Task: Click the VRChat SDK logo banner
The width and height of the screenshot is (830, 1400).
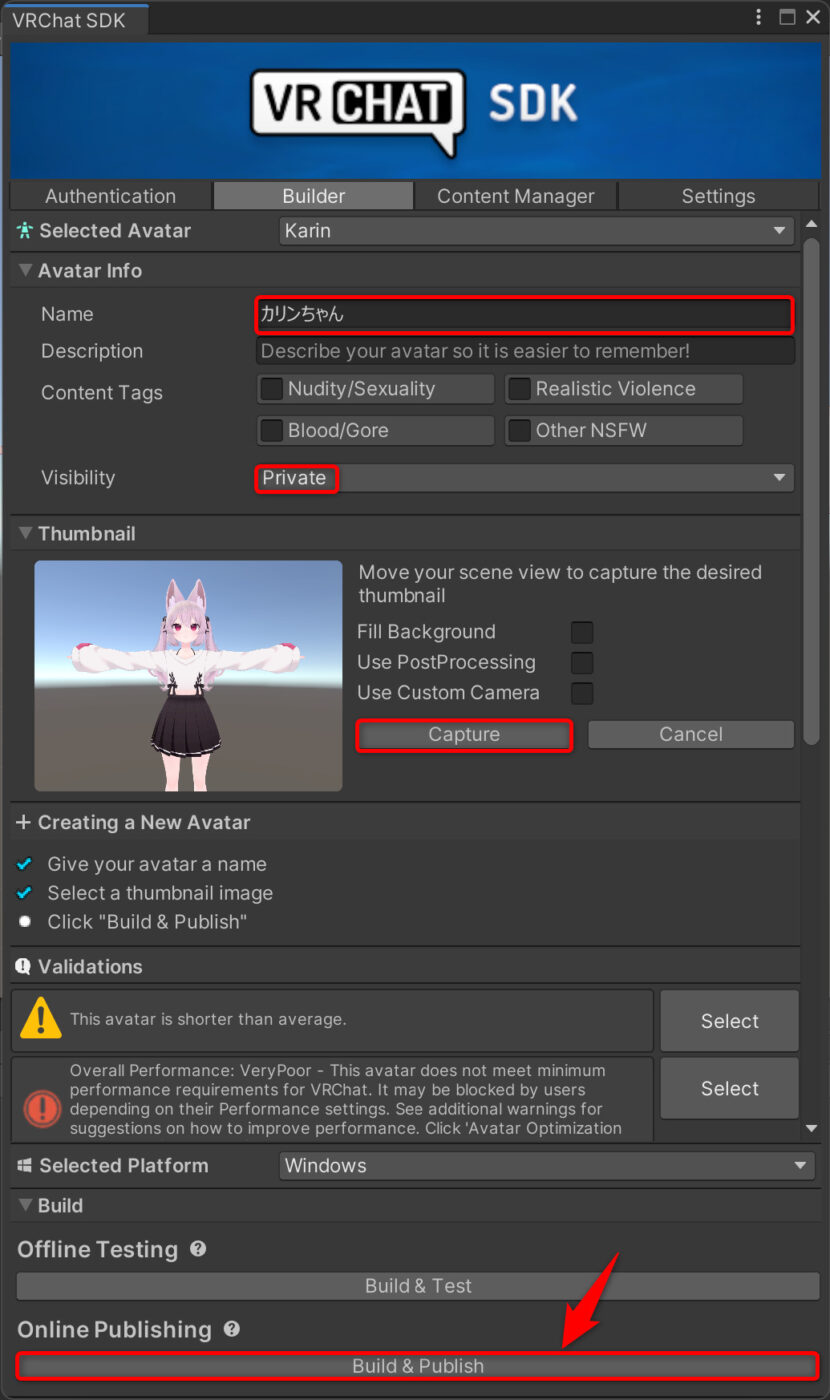Action: tap(415, 110)
